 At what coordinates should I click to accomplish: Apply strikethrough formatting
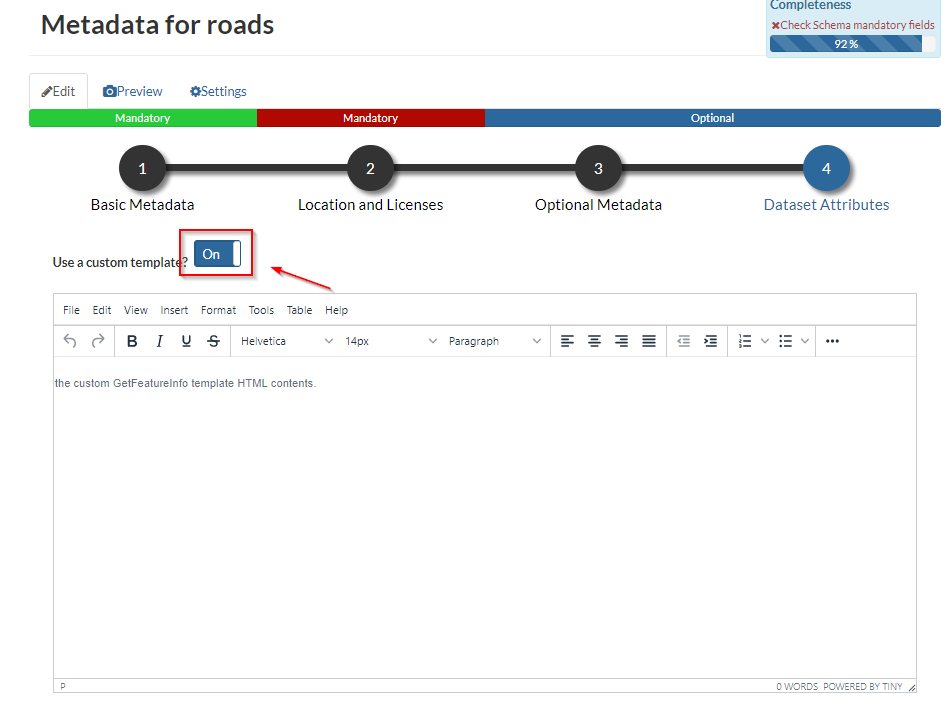[213, 341]
